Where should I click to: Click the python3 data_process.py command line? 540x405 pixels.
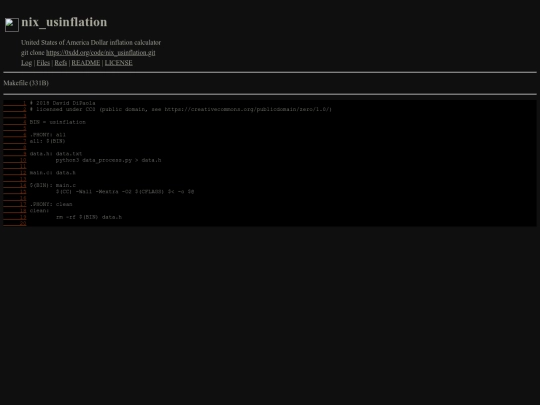click(108, 160)
